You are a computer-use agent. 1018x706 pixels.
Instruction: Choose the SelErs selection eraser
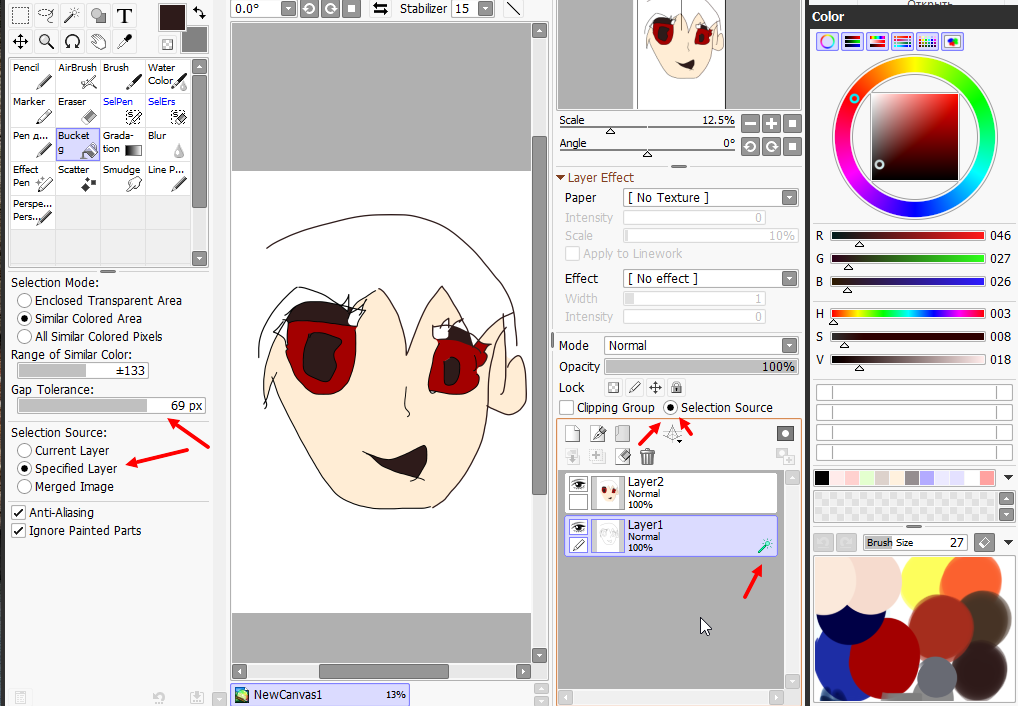[168, 110]
